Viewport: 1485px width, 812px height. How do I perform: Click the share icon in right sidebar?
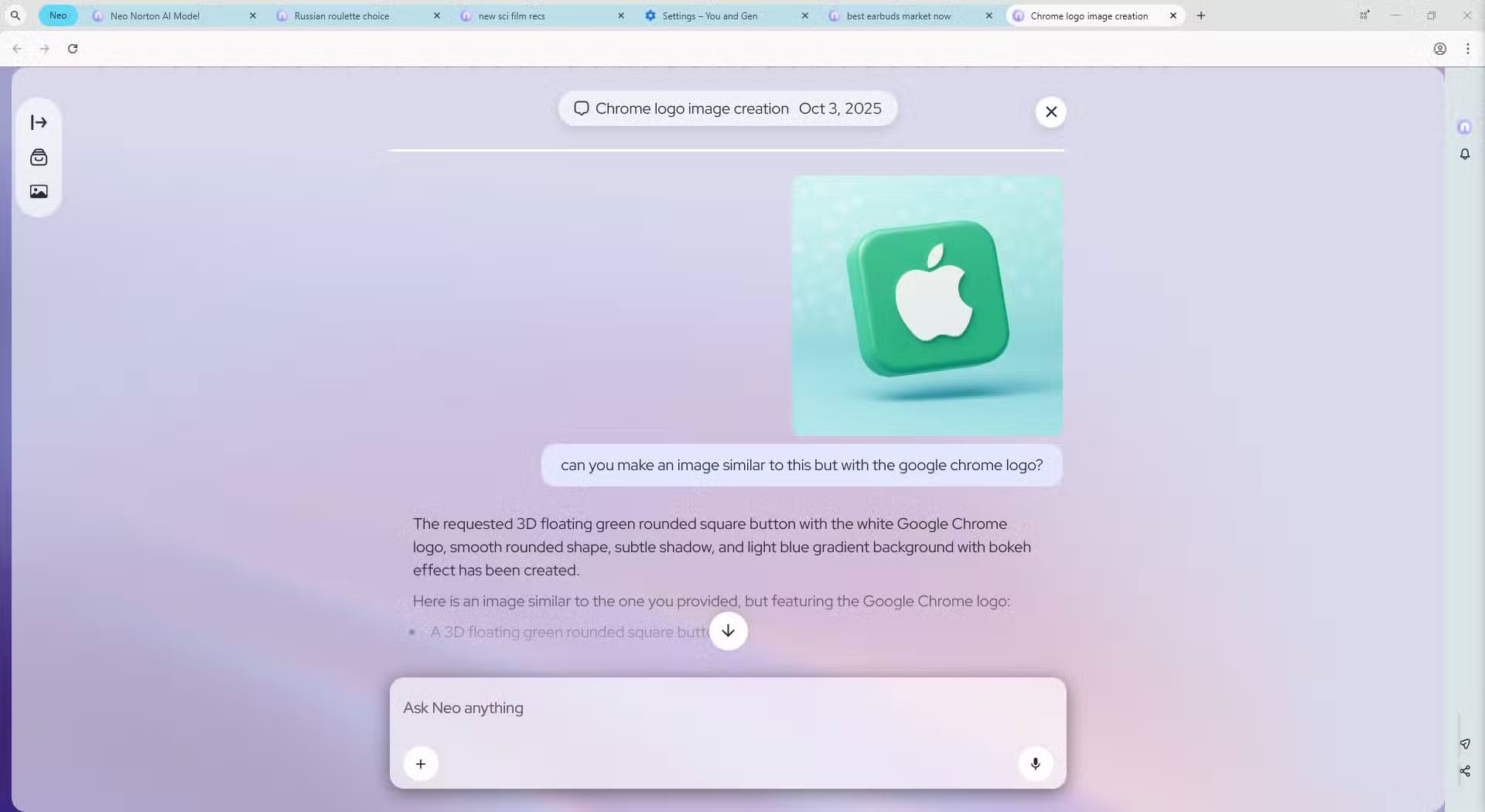point(1465,771)
